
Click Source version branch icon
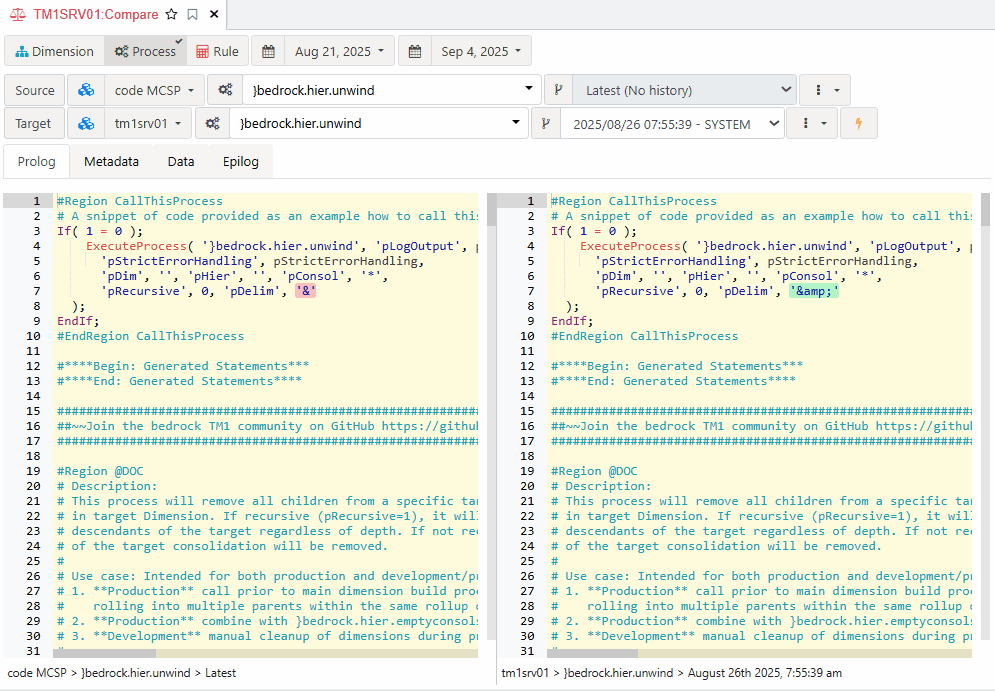(x=558, y=90)
